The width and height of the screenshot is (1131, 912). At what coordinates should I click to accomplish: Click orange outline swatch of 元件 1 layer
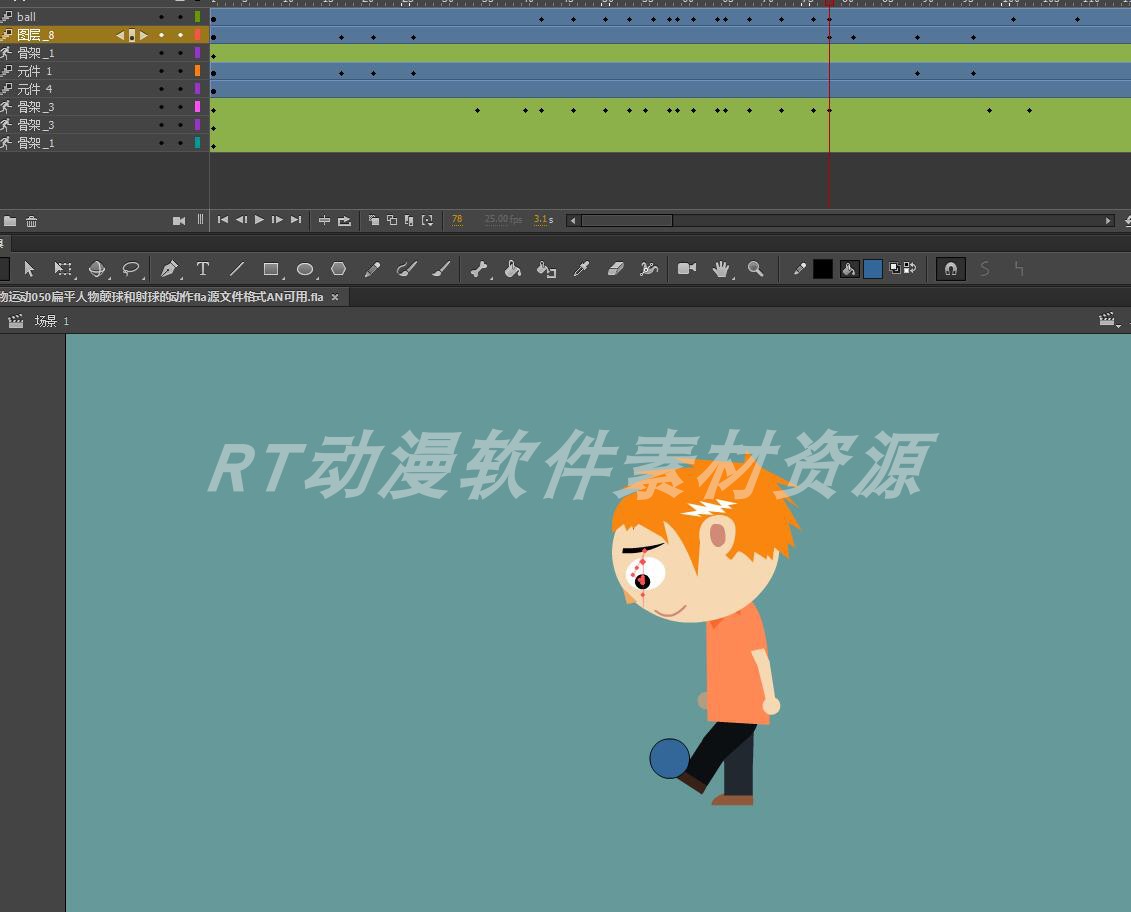point(198,71)
